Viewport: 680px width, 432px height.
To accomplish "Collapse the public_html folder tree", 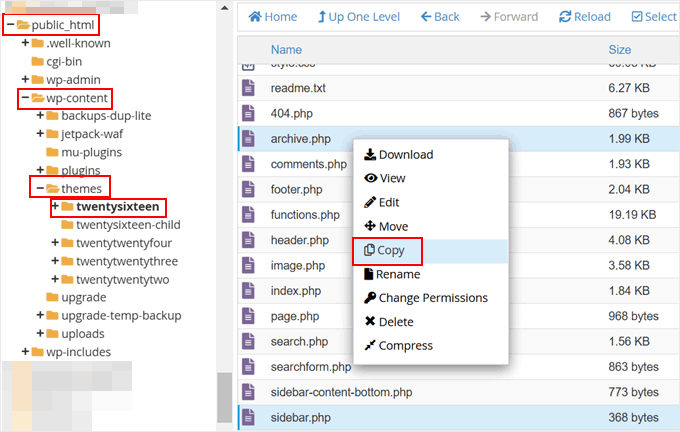I will coord(10,25).
